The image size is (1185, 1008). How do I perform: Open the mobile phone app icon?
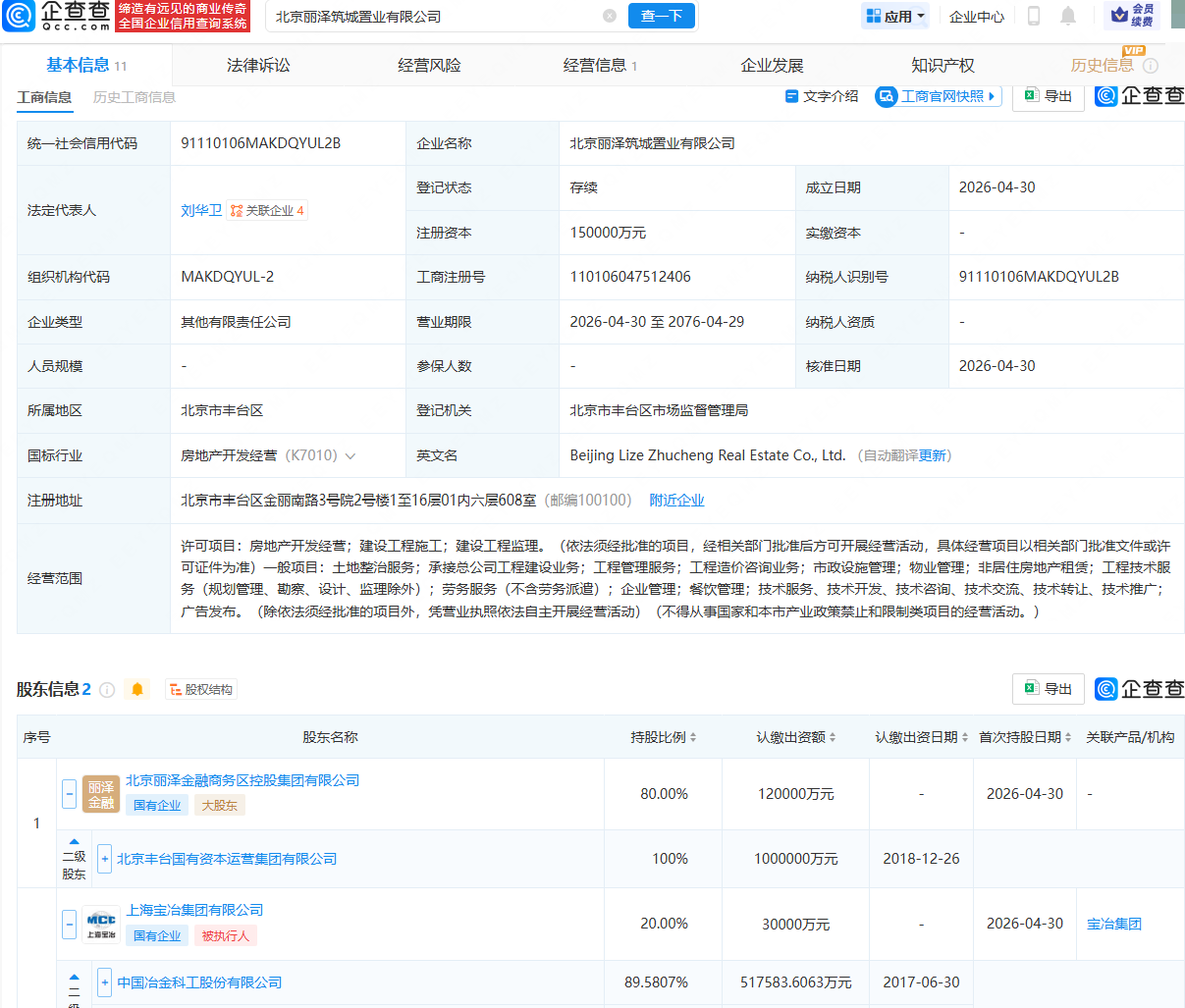(1034, 16)
